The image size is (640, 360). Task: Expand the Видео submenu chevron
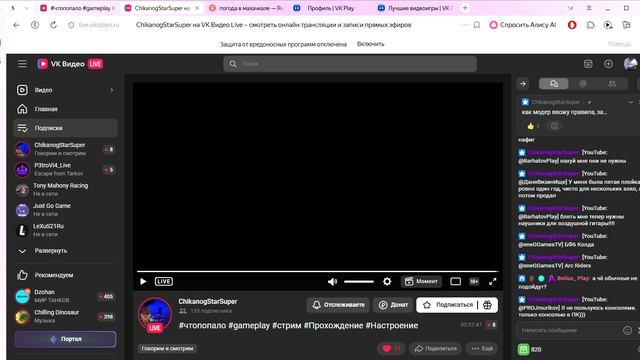[111, 90]
